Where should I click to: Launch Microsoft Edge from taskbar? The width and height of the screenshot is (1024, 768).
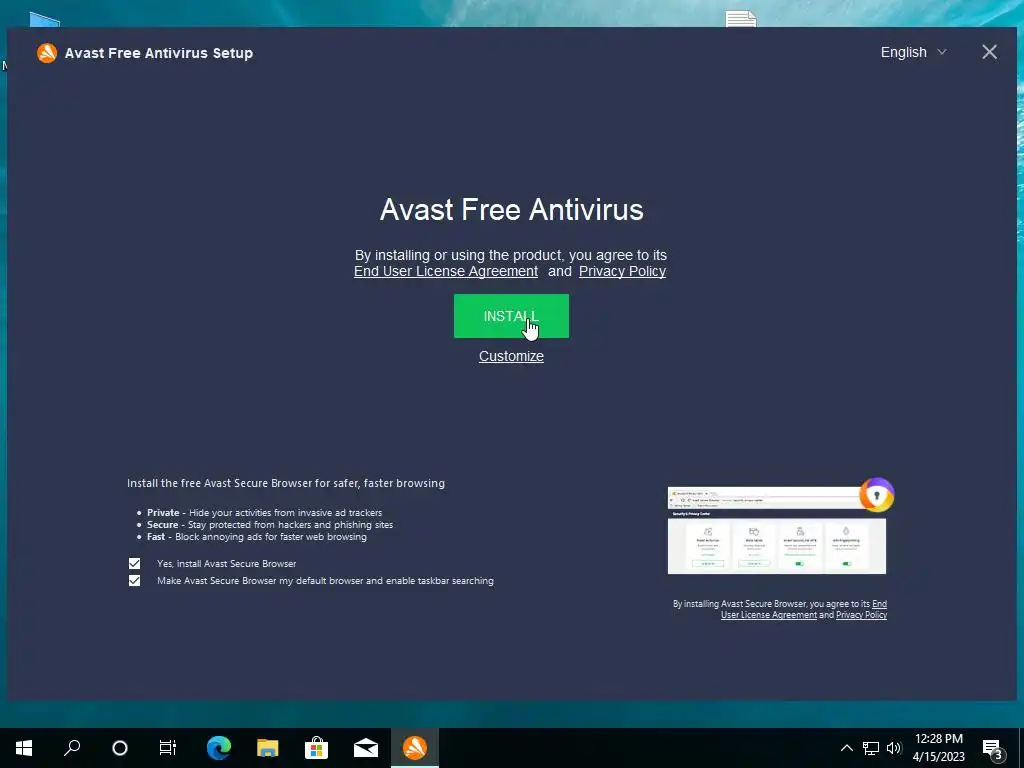point(219,748)
